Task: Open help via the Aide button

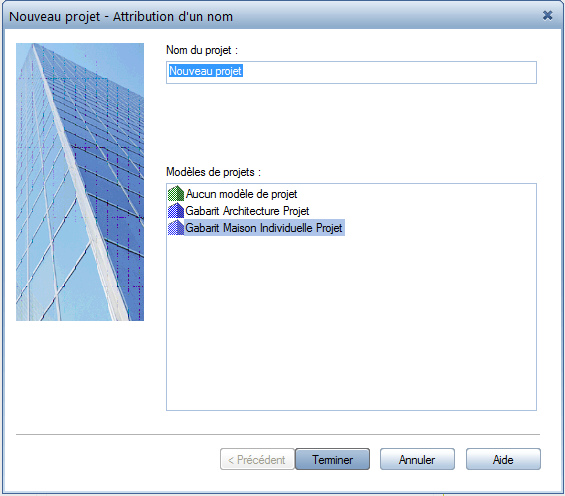Action: (503, 459)
